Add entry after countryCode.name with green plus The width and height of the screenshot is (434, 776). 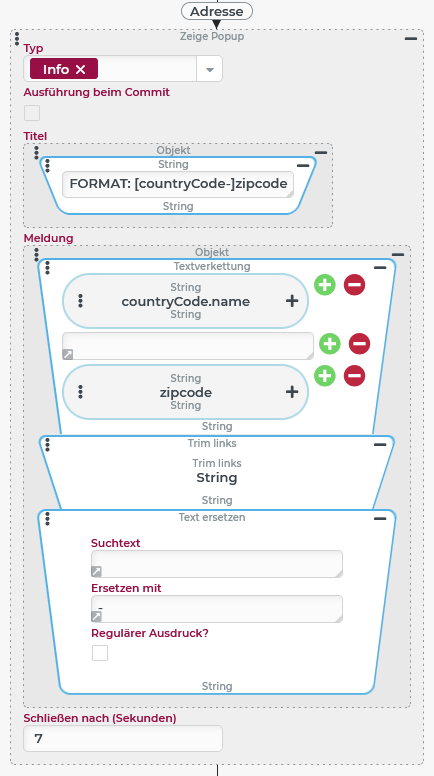pos(325,285)
